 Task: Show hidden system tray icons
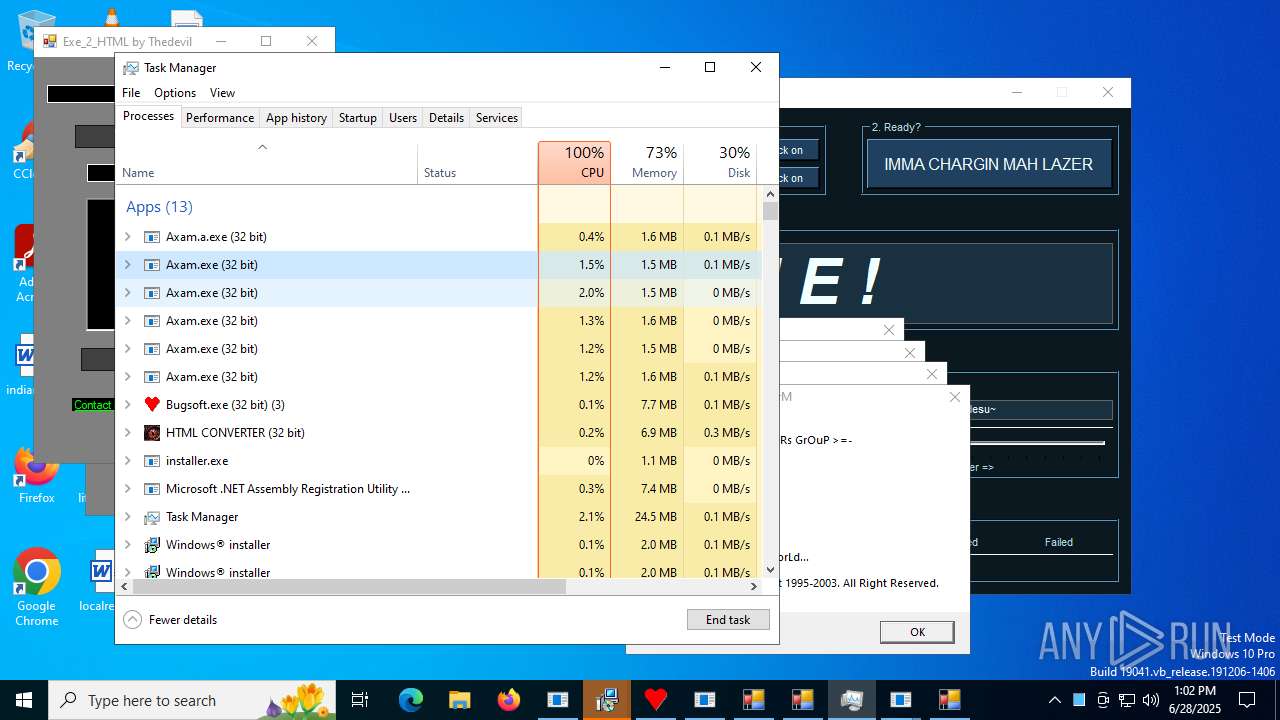[1054, 700]
